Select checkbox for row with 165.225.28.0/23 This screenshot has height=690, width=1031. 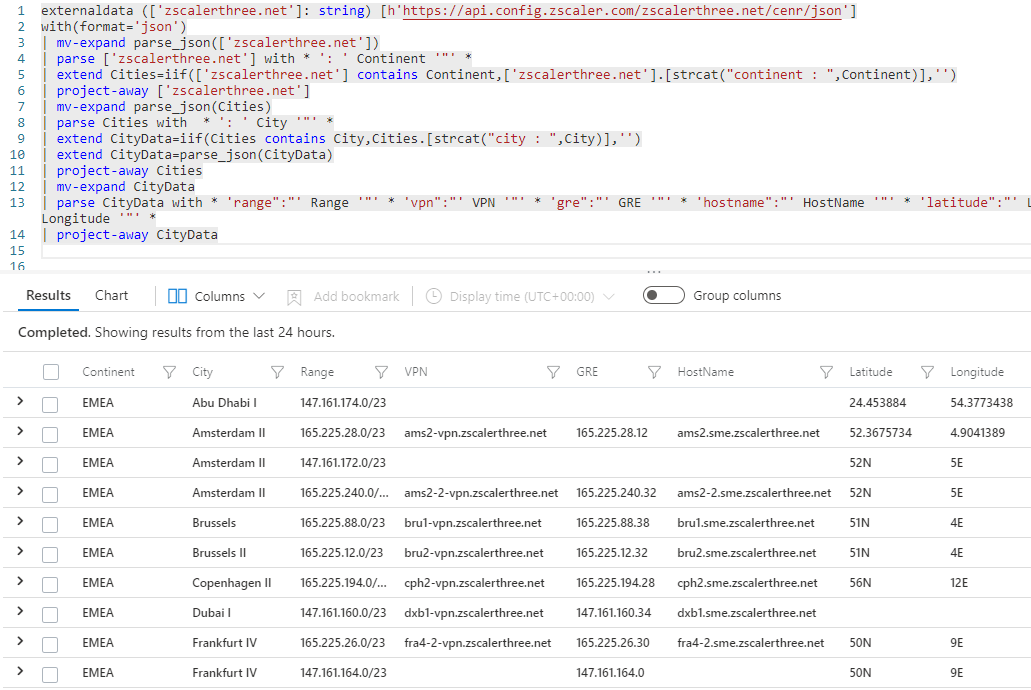(50, 434)
